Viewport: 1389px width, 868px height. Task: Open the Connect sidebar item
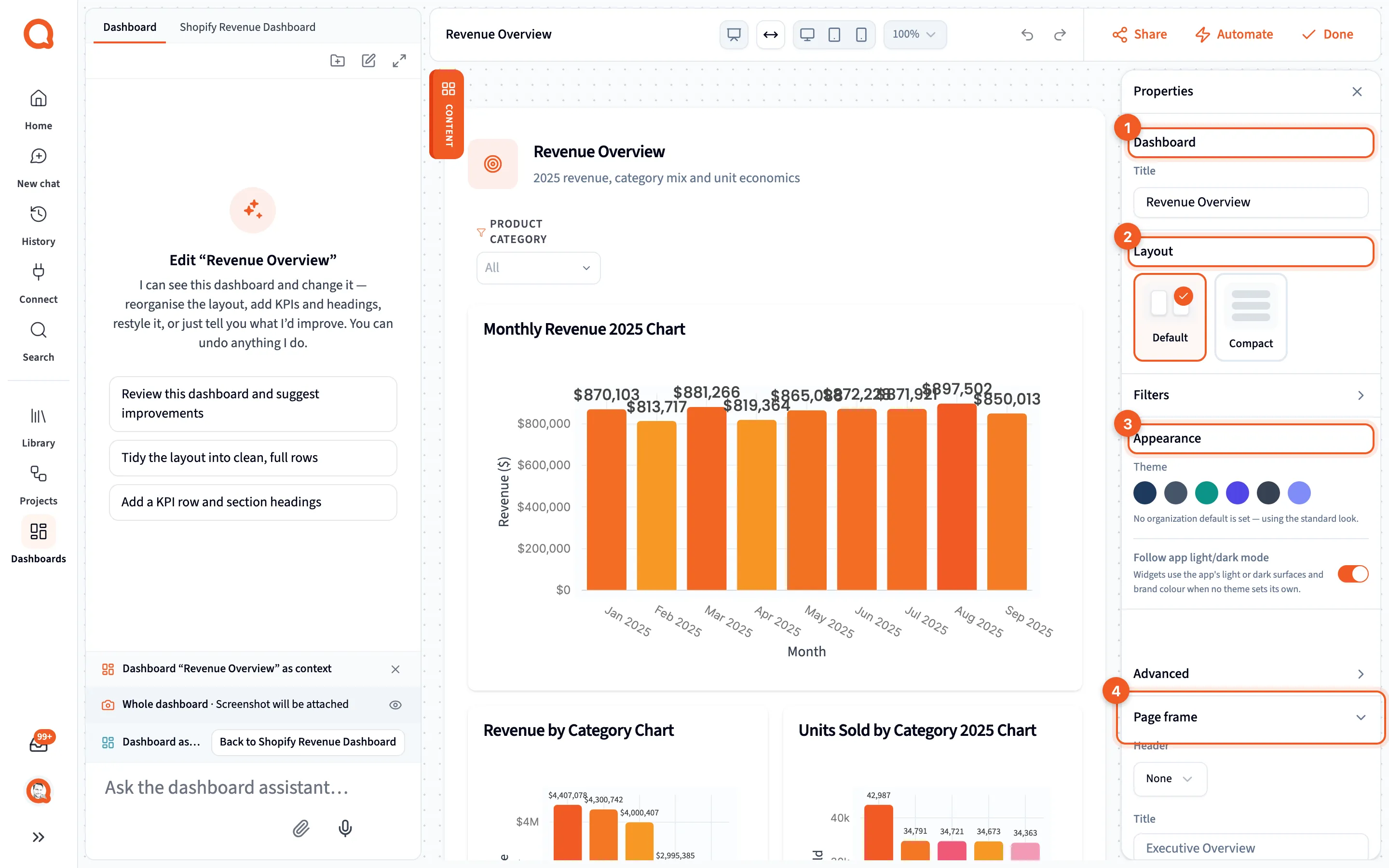tap(39, 283)
